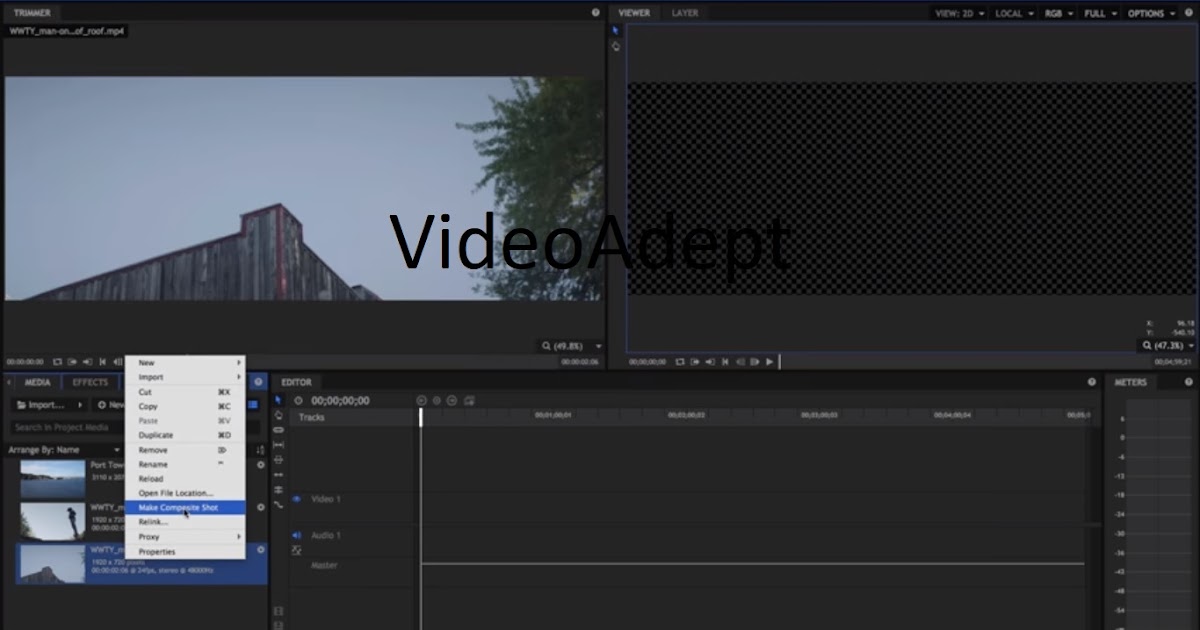The height and width of the screenshot is (630, 1200).
Task: Open the trimmer zoom (49.8%) dropdown
Action: [x=572, y=346]
